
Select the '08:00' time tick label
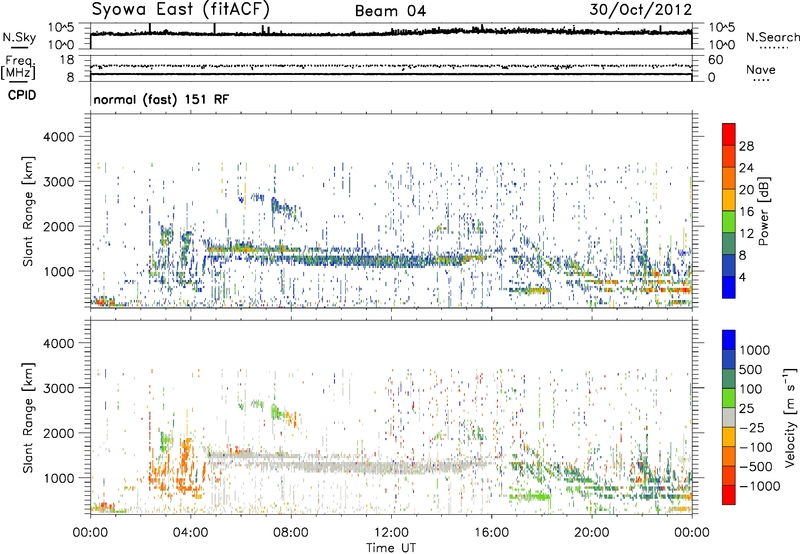pos(290,533)
